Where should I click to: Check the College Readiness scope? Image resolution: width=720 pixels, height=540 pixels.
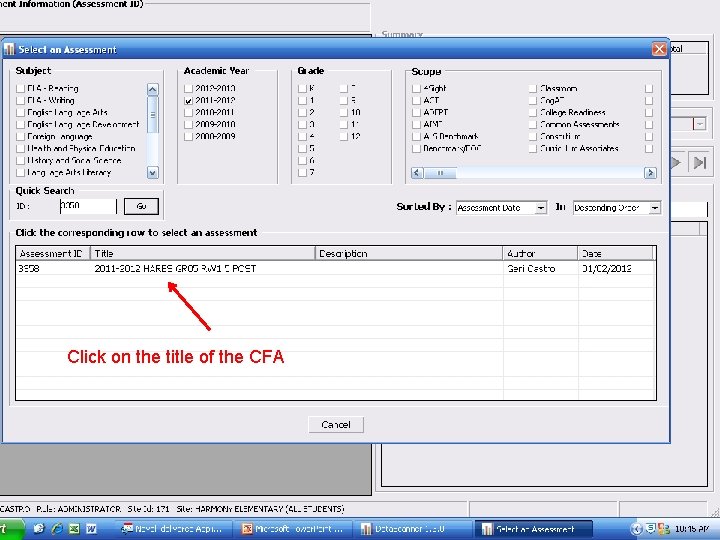[533, 112]
